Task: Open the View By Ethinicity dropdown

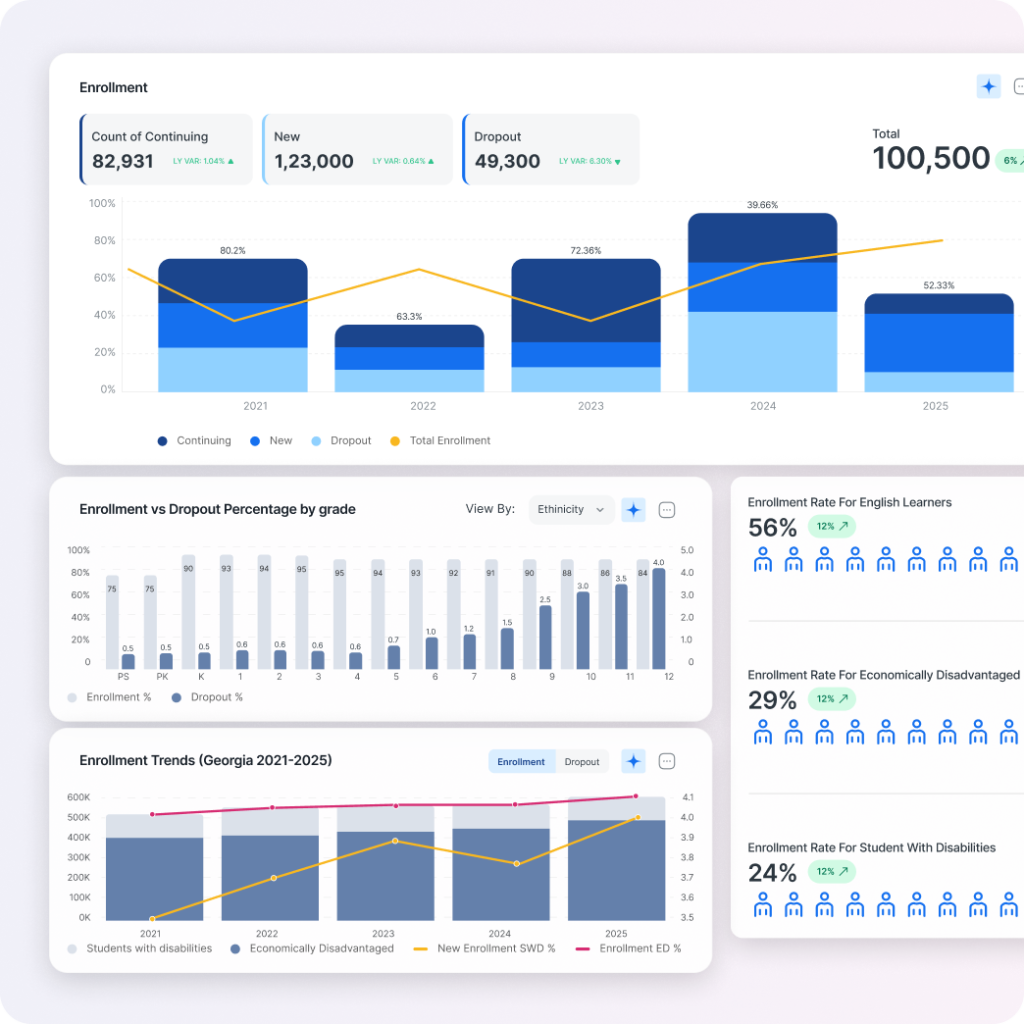Action: 571,510
